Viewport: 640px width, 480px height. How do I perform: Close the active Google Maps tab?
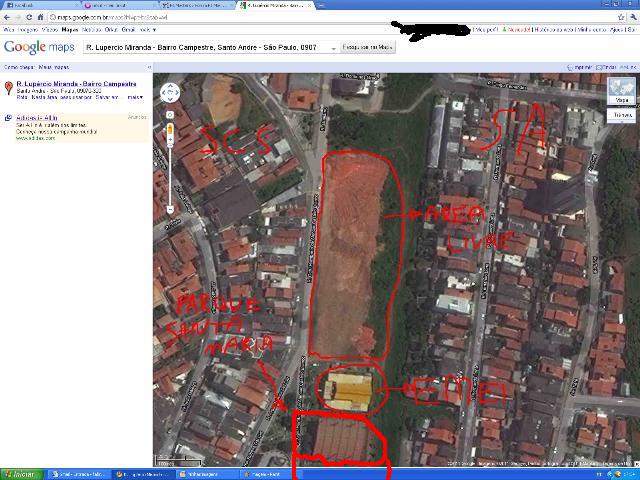[x=309, y=6]
